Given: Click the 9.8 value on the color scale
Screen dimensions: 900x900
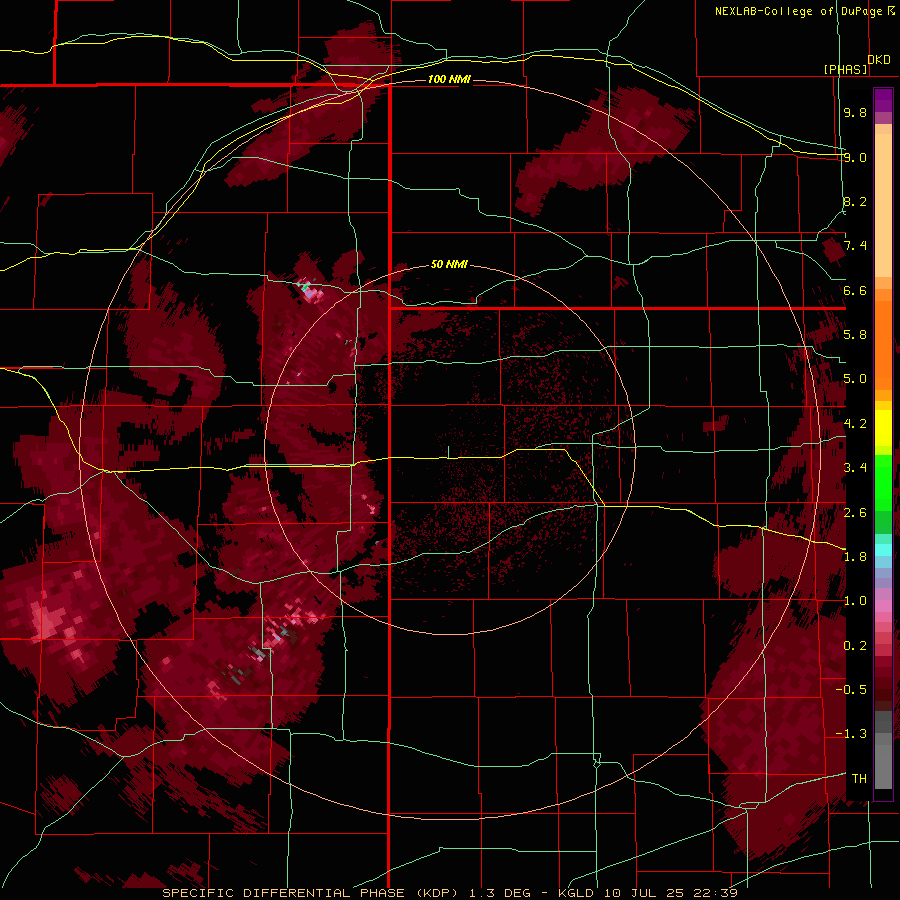Looking at the screenshot, I should tap(855, 113).
